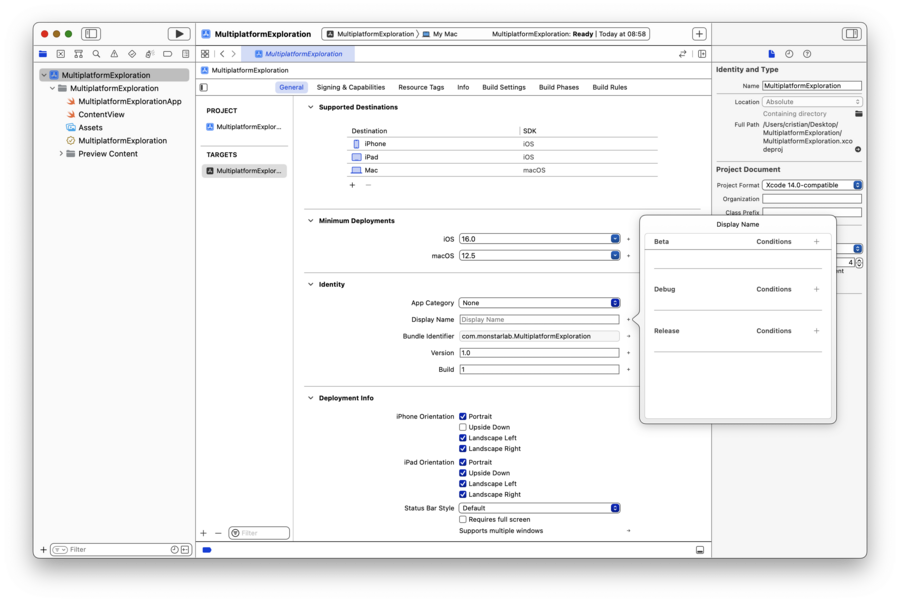Toggle code review arrows icon
The height and width of the screenshot is (602, 900).
click(x=682, y=54)
